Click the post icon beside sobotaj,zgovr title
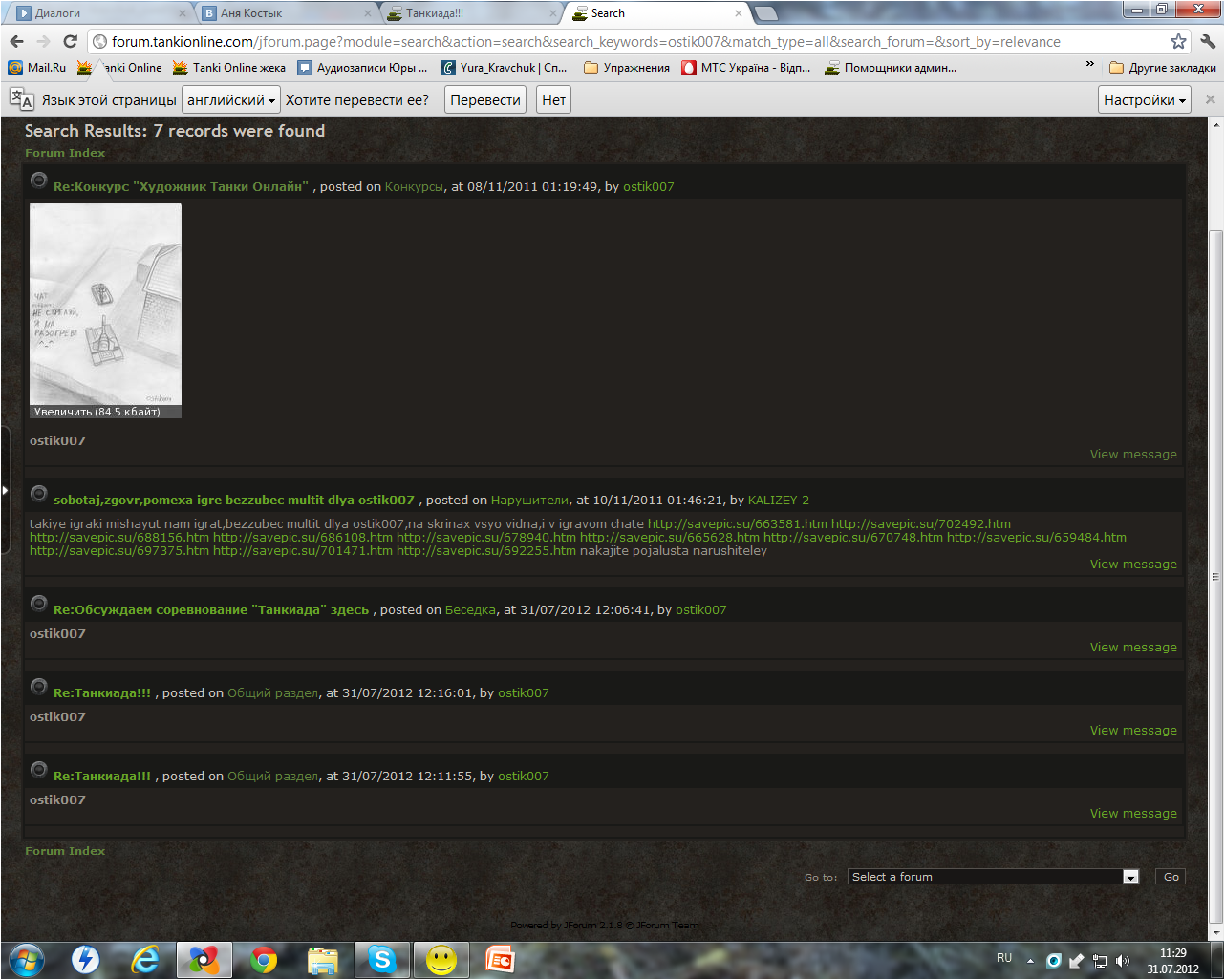1225x980 pixels. pyautogui.click(x=39, y=493)
